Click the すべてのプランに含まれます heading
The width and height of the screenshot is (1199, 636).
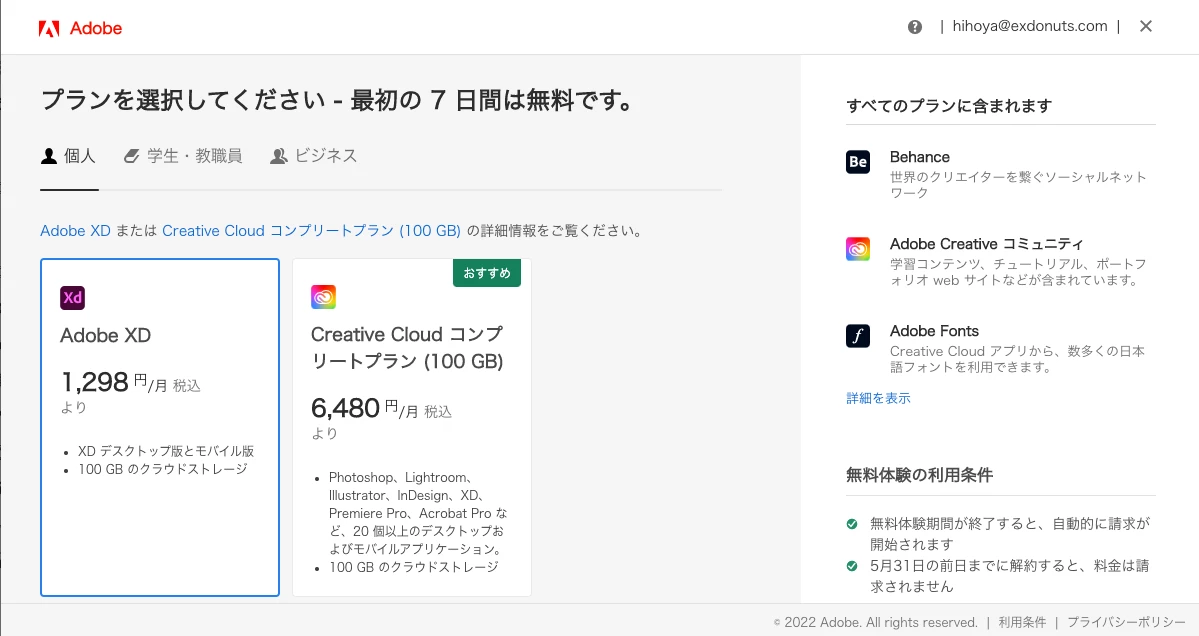click(949, 105)
